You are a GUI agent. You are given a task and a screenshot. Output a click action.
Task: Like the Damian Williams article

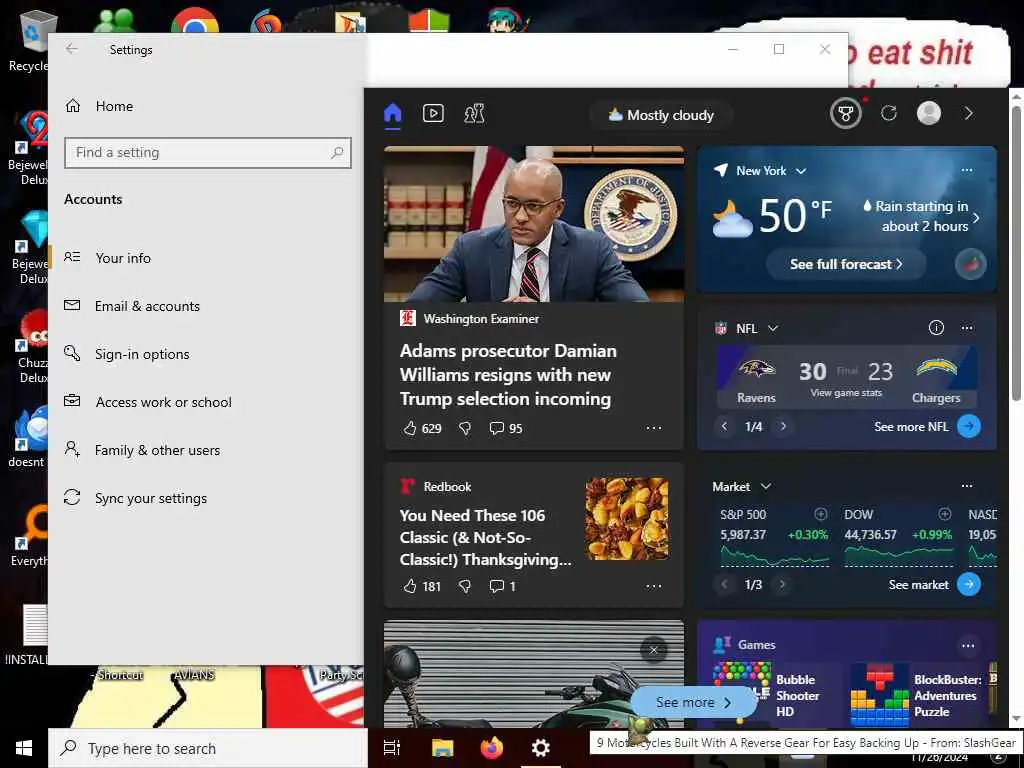421,428
